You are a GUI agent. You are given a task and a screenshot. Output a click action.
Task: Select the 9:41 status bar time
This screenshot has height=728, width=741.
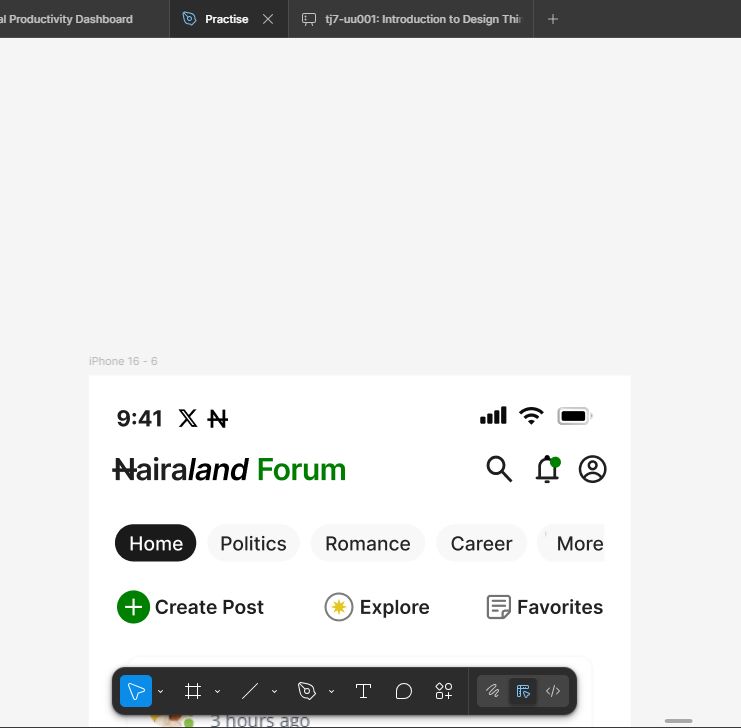tap(139, 418)
